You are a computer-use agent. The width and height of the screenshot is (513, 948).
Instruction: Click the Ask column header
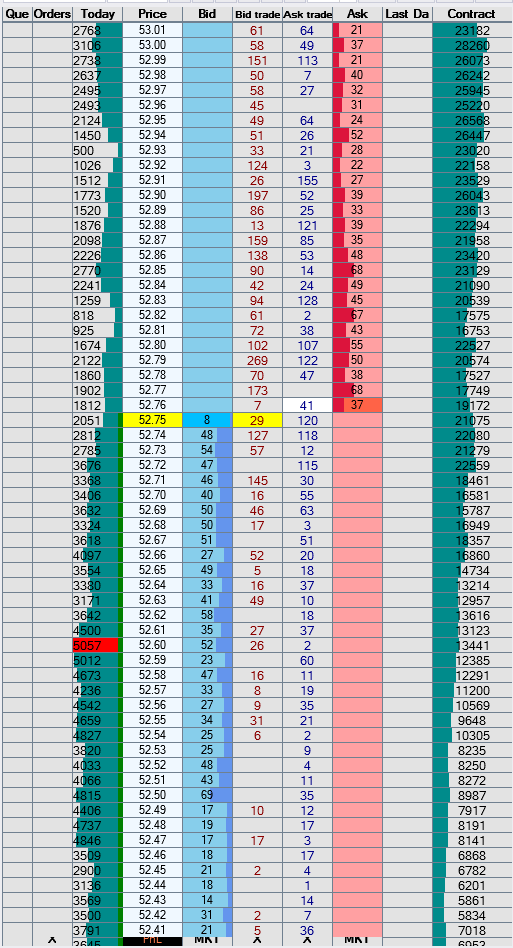point(357,14)
